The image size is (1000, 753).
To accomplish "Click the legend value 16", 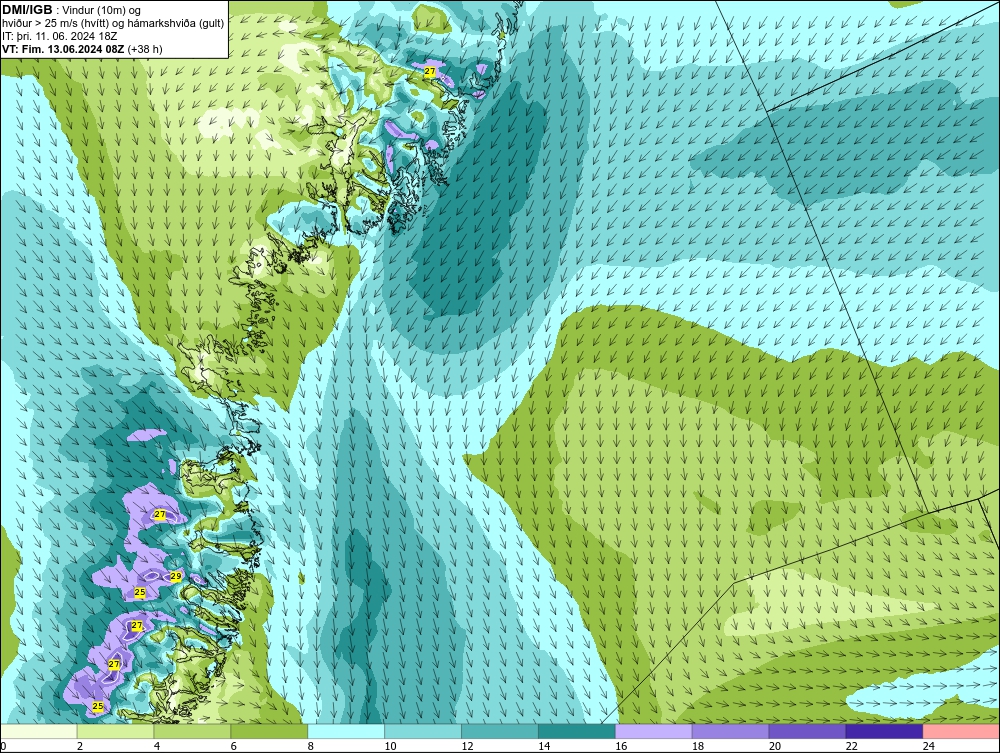I will (621, 746).
